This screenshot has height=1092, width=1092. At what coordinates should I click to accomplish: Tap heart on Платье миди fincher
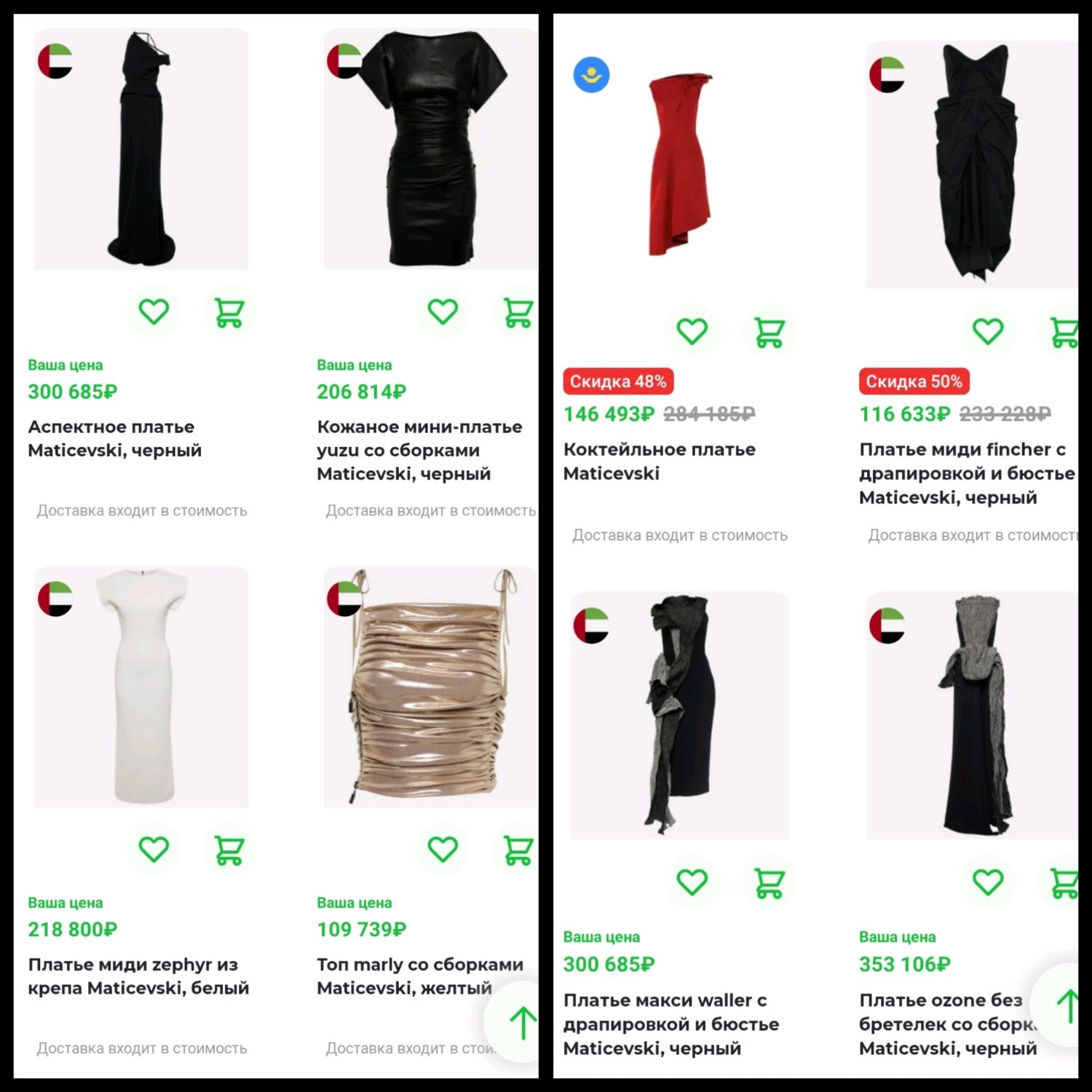(988, 331)
